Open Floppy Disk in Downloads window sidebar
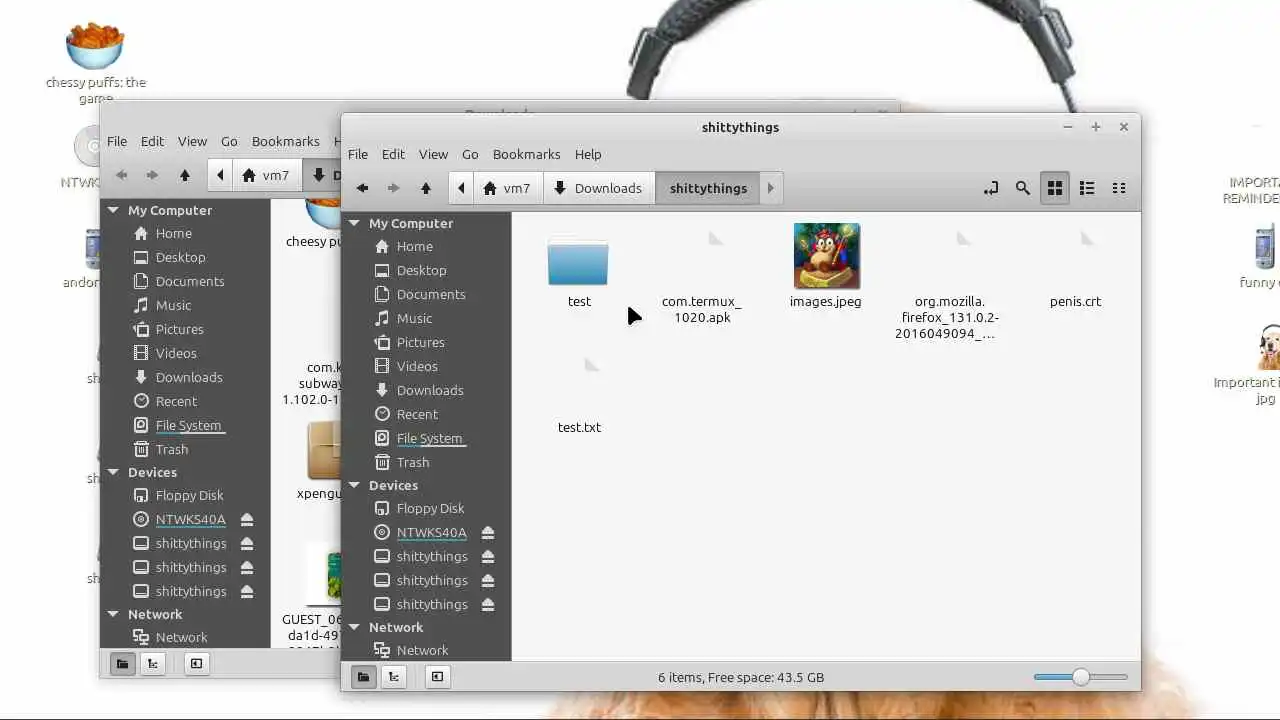 tap(189, 495)
